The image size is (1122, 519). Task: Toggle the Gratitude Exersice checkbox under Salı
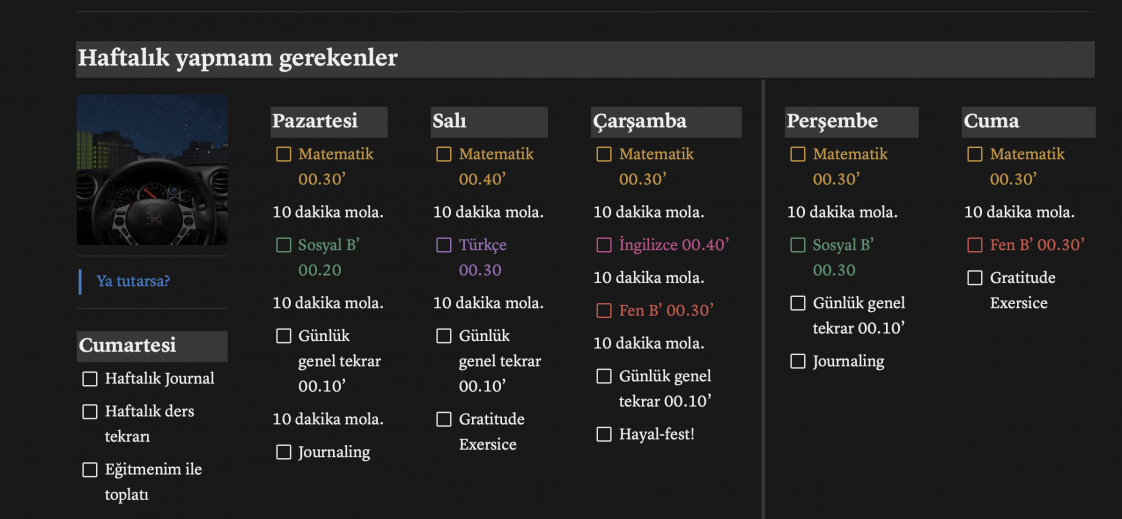click(x=444, y=420)
